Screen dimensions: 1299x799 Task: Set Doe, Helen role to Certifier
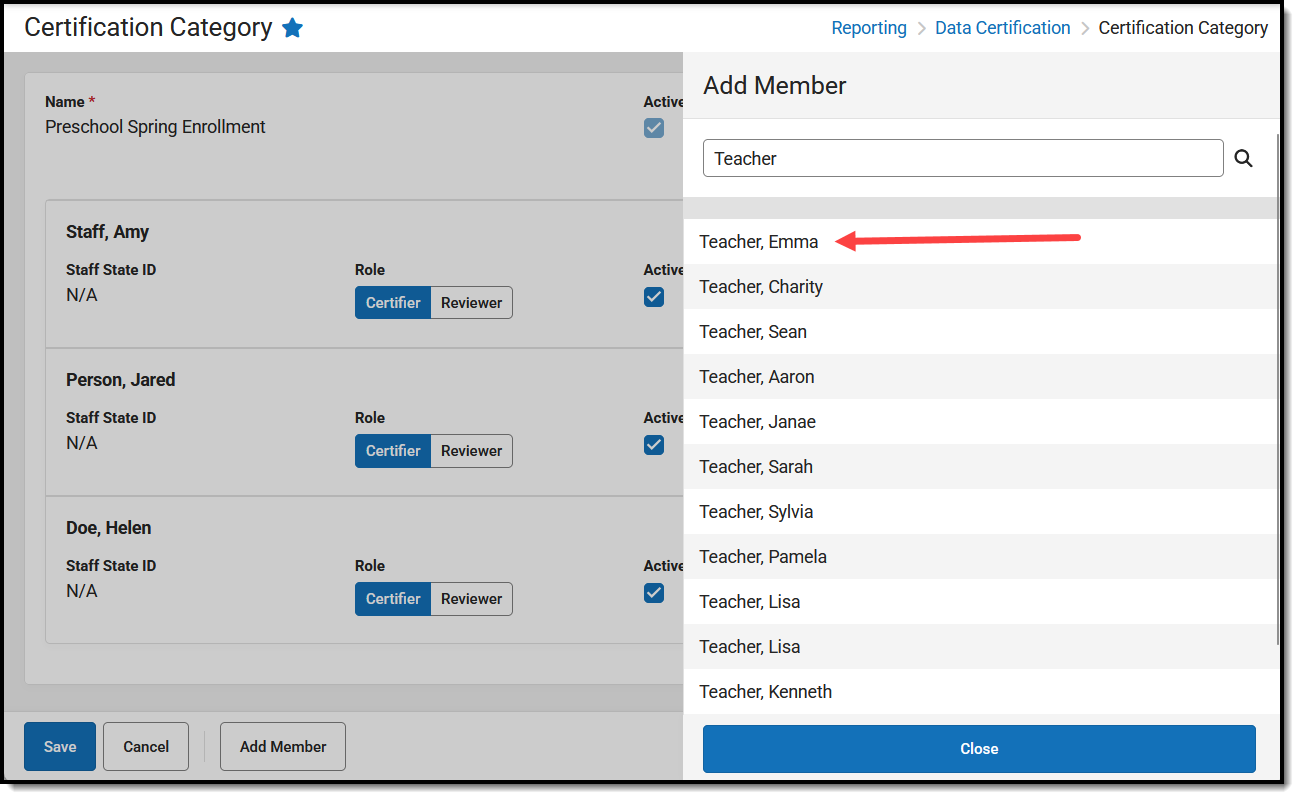(x=393, y=599)
